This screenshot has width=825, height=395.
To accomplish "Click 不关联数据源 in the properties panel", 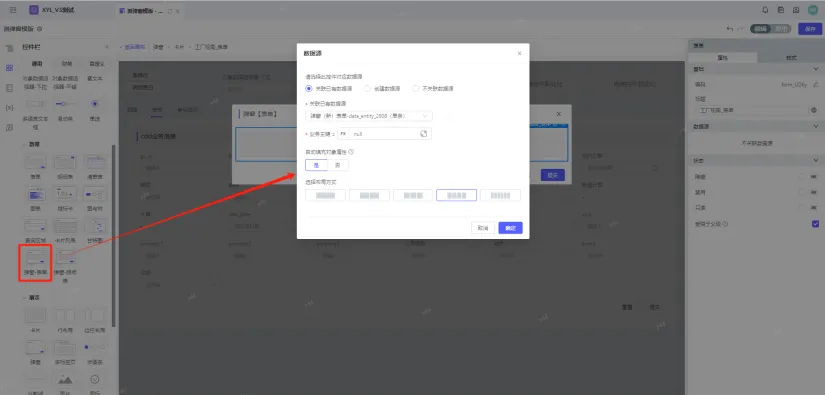I will point(756,143).
